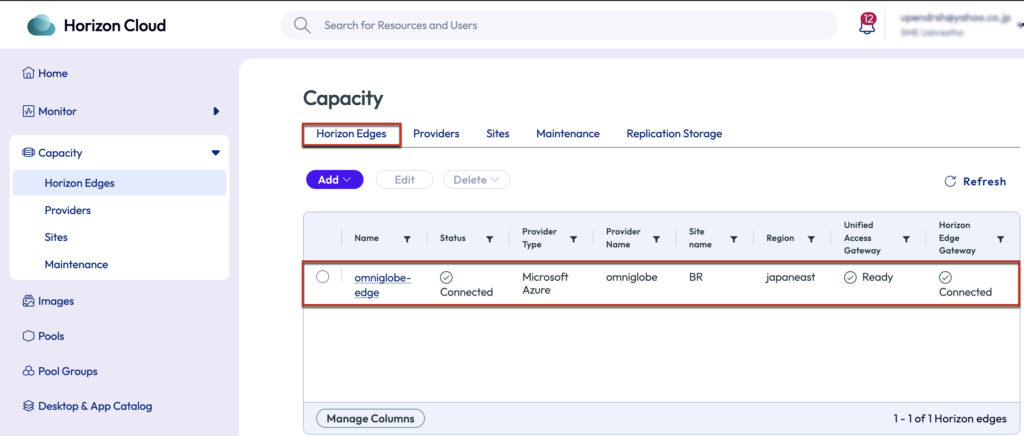Select the omniglobe-edge row radio button

pyautogui.click(x=322, y=277)
